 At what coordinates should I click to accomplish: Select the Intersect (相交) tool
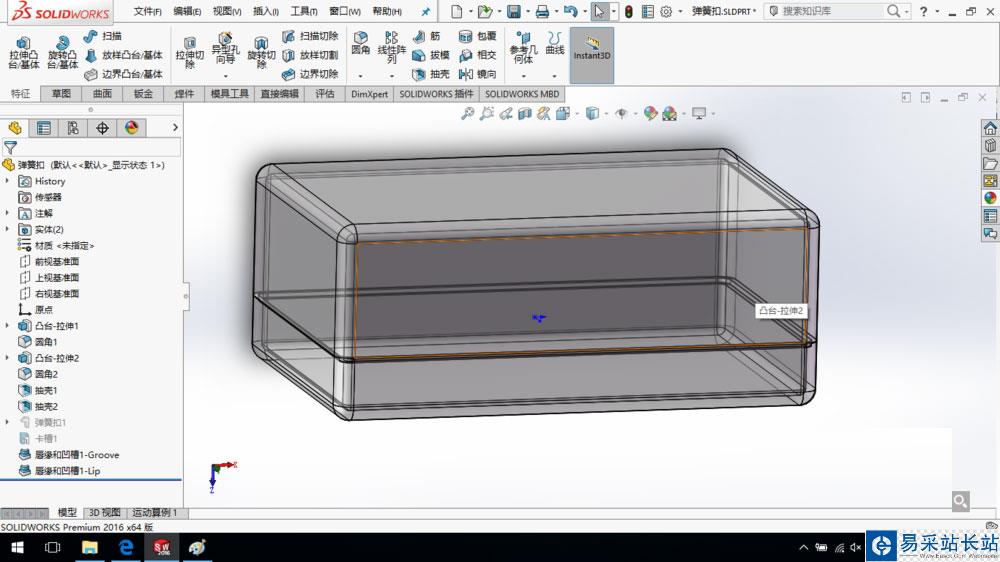click(x=477, y=55)
